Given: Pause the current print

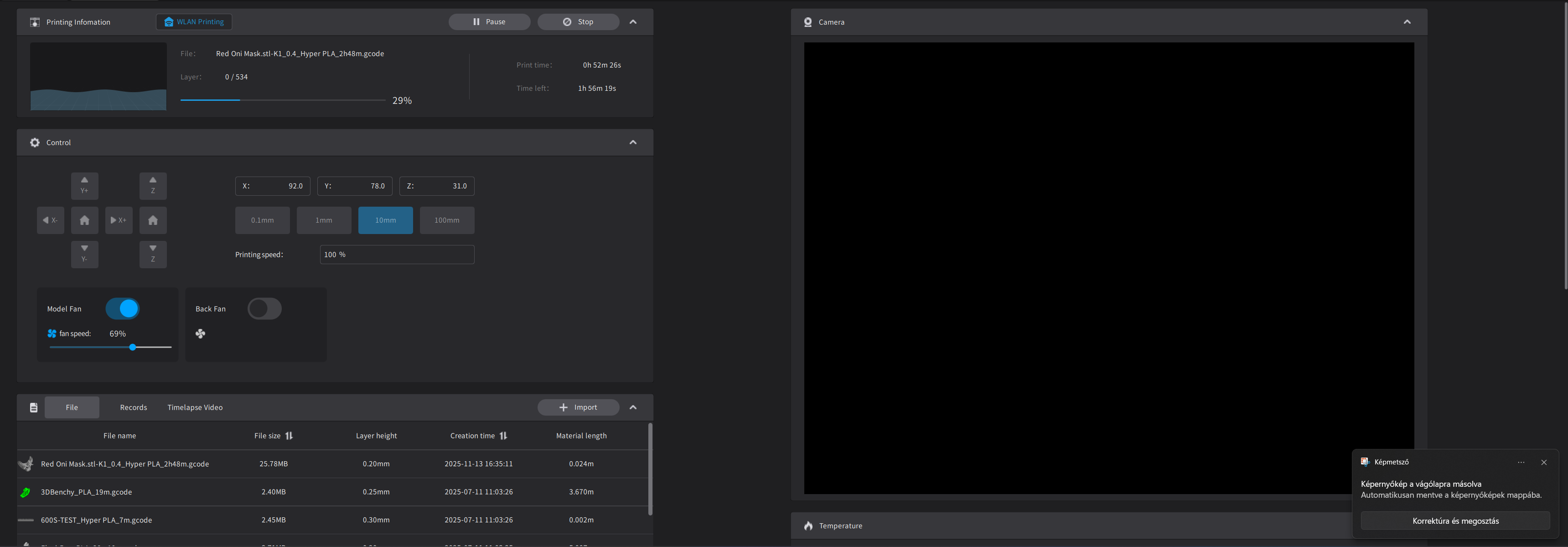Looking at the screenshot, I should point(489,22).
